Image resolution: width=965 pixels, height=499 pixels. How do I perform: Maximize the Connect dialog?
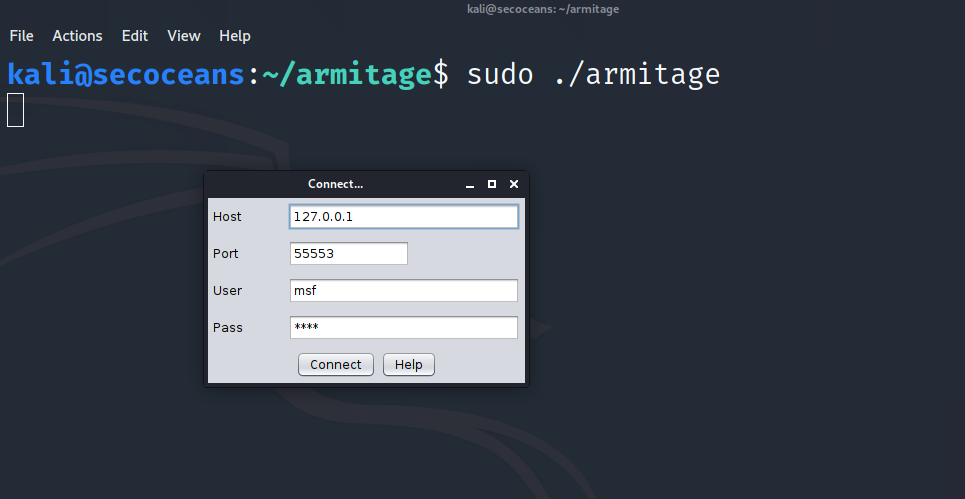tap(492, 184)
